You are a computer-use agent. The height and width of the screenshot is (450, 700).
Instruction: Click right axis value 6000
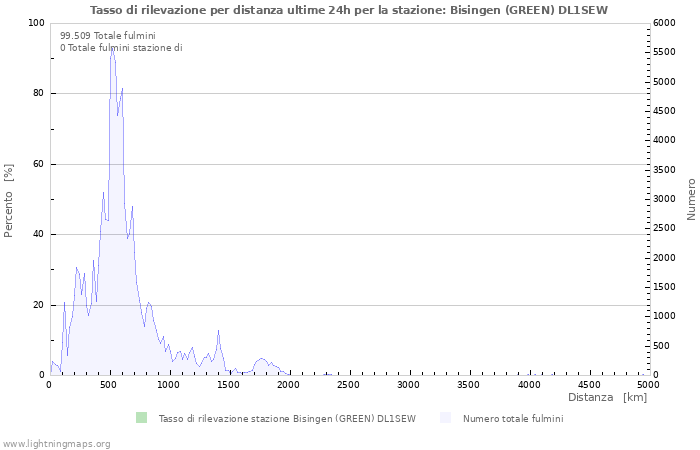(x=664, y=23)
